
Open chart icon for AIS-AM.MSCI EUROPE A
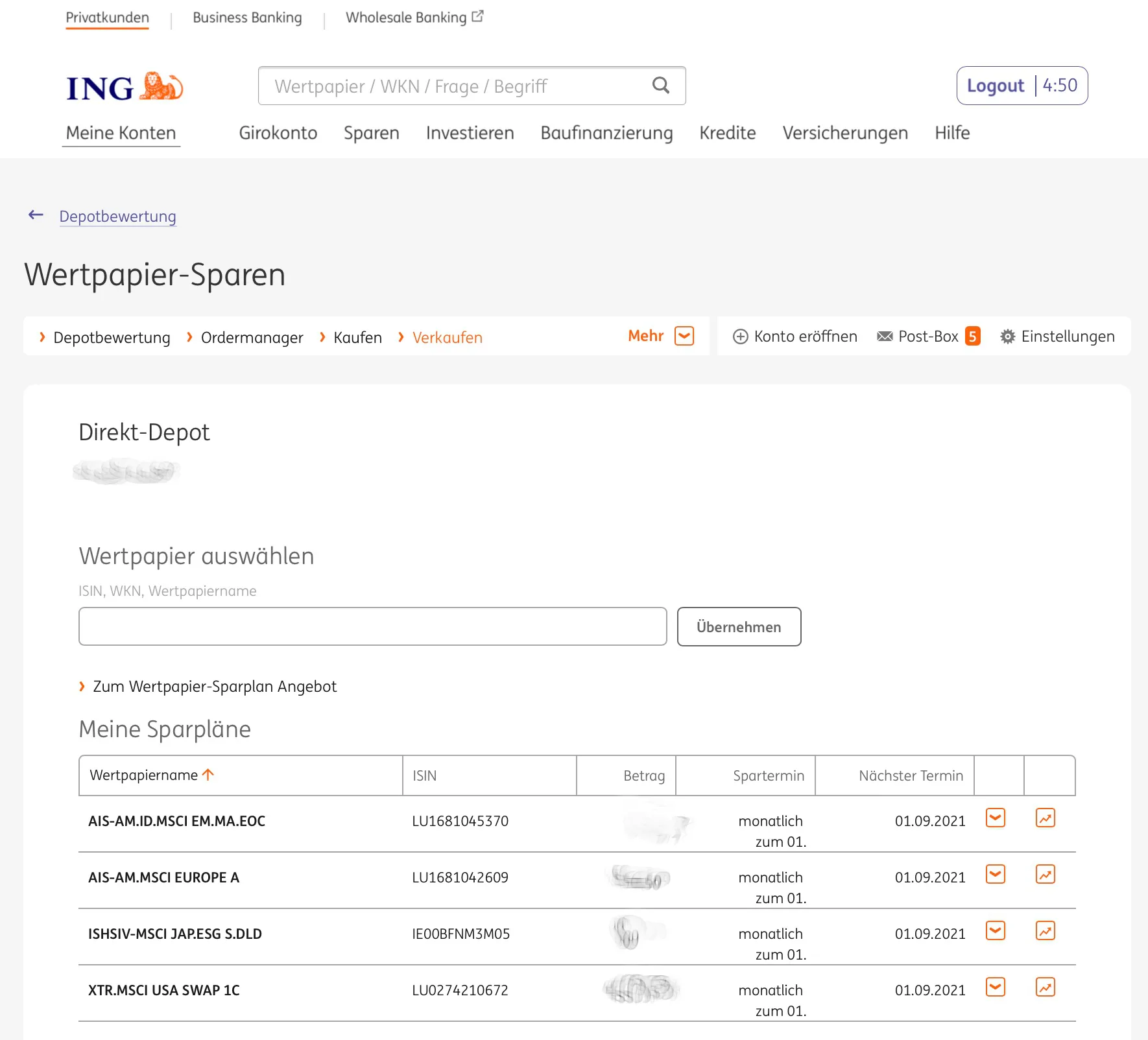coord(1046,875)
